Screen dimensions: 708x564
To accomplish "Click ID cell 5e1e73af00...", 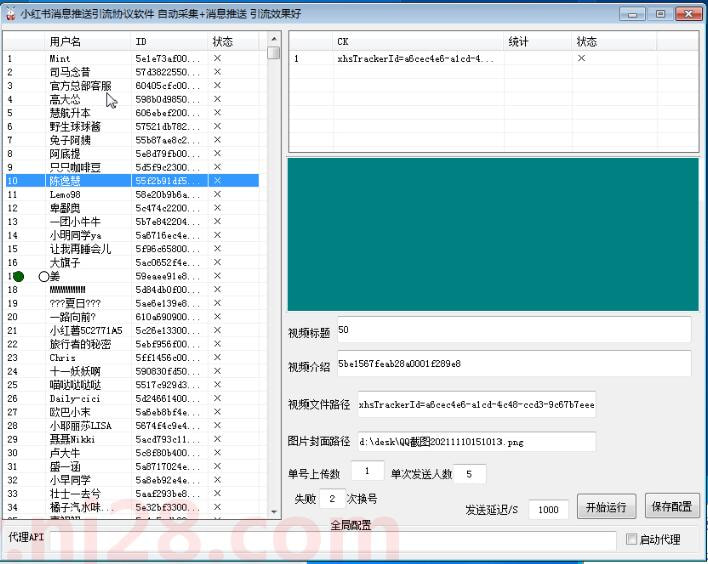I will pos(168,58).
